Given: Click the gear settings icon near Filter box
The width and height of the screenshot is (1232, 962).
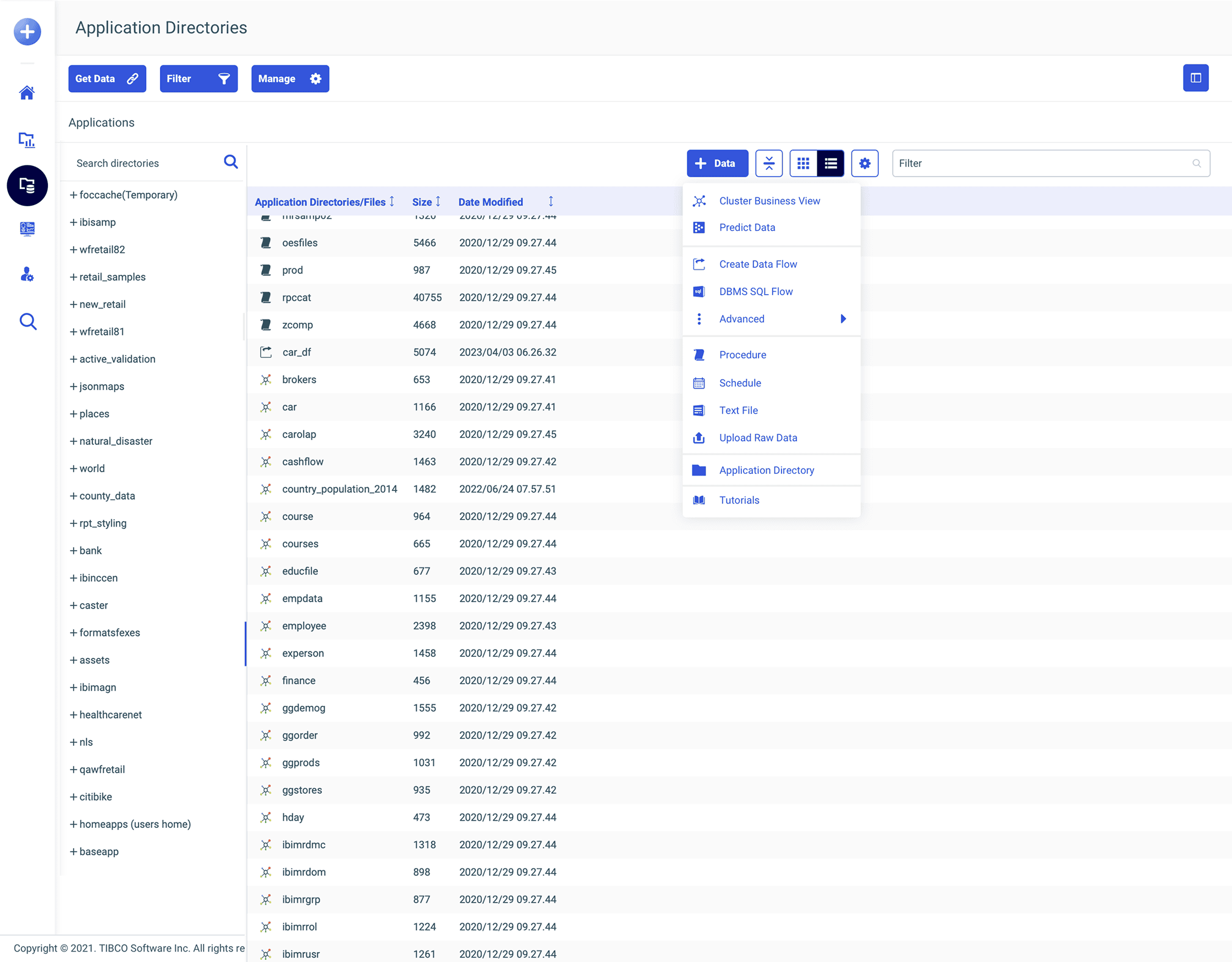Looking at the screenshot, I should [864, 163].
